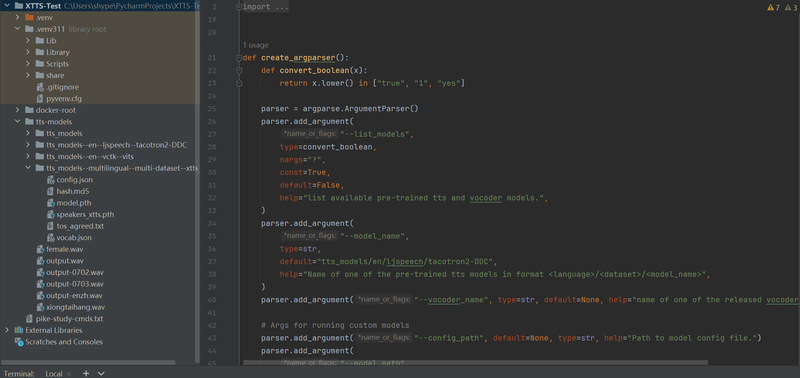The width and height of the screenshot is (800, 378).
Task: Click the output-0703.wav file icon
Action: pos(40,284)
